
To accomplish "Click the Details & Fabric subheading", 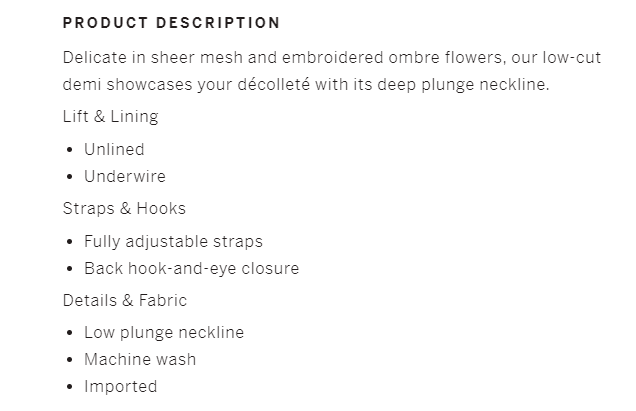I will click(x=124, y=300).
